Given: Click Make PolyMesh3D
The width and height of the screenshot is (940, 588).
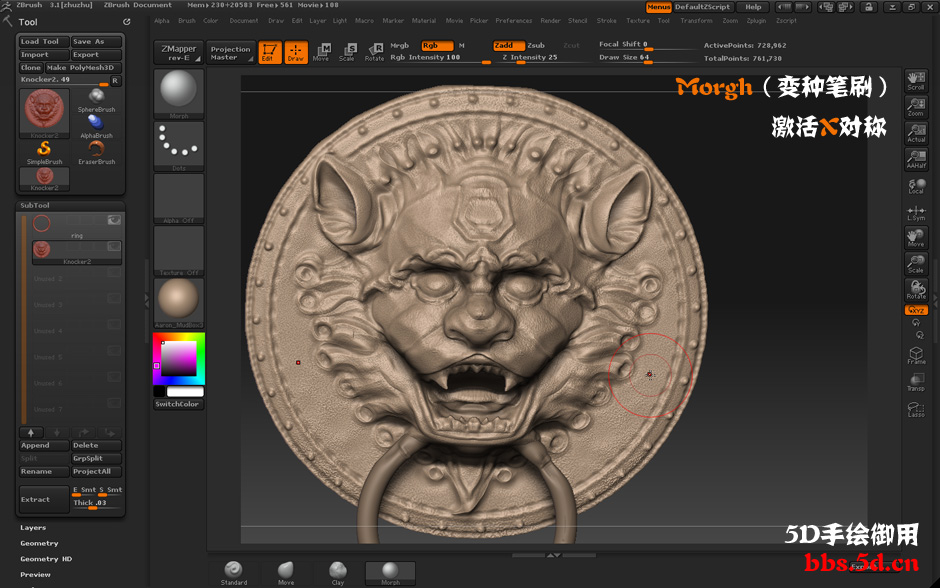Looking at the screenshot, I should (83, 68).
